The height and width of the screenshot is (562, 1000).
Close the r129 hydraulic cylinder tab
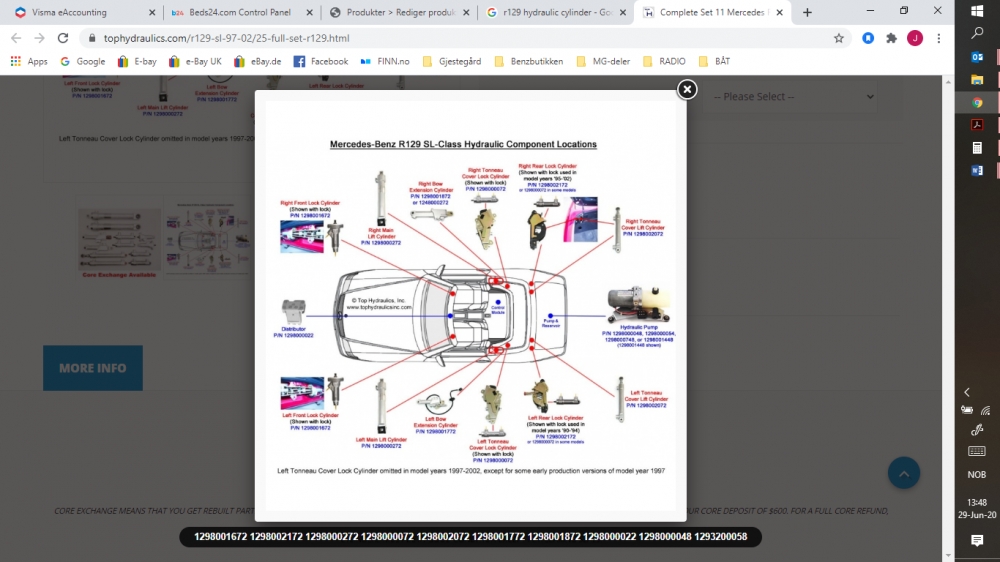(623, 12)
